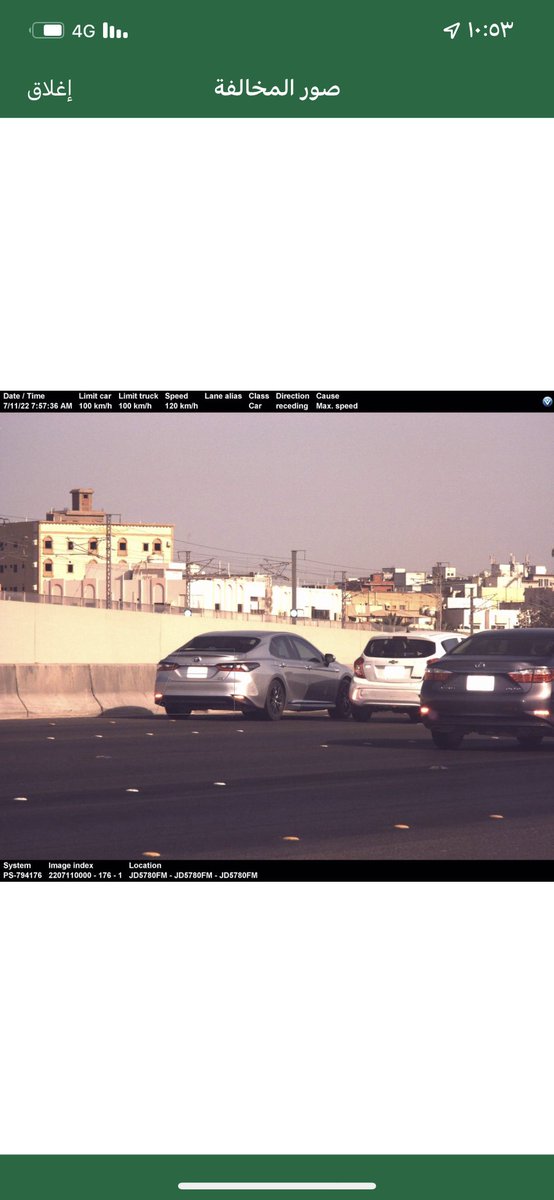The height and width of the screenshot is (1200, 554).
Task: Tap the 4G network label
Action: click(x=83, y=30)
